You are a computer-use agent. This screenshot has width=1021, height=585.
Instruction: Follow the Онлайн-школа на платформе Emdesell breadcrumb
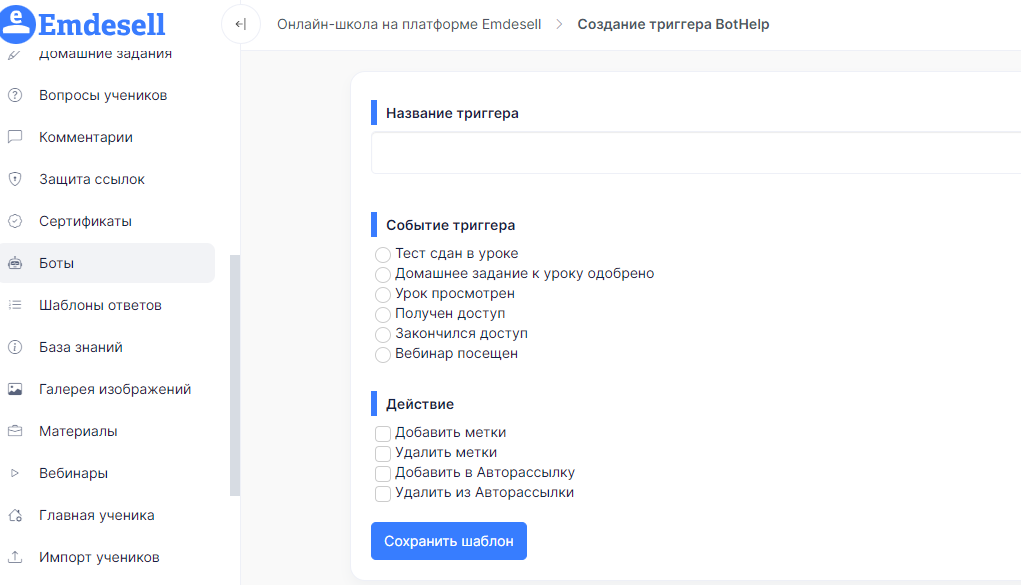click(x=409, y=24)
